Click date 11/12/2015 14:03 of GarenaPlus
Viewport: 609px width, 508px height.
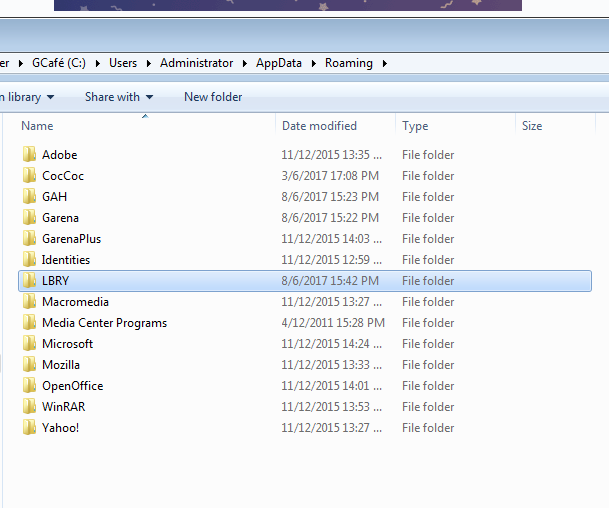point(331,238)
